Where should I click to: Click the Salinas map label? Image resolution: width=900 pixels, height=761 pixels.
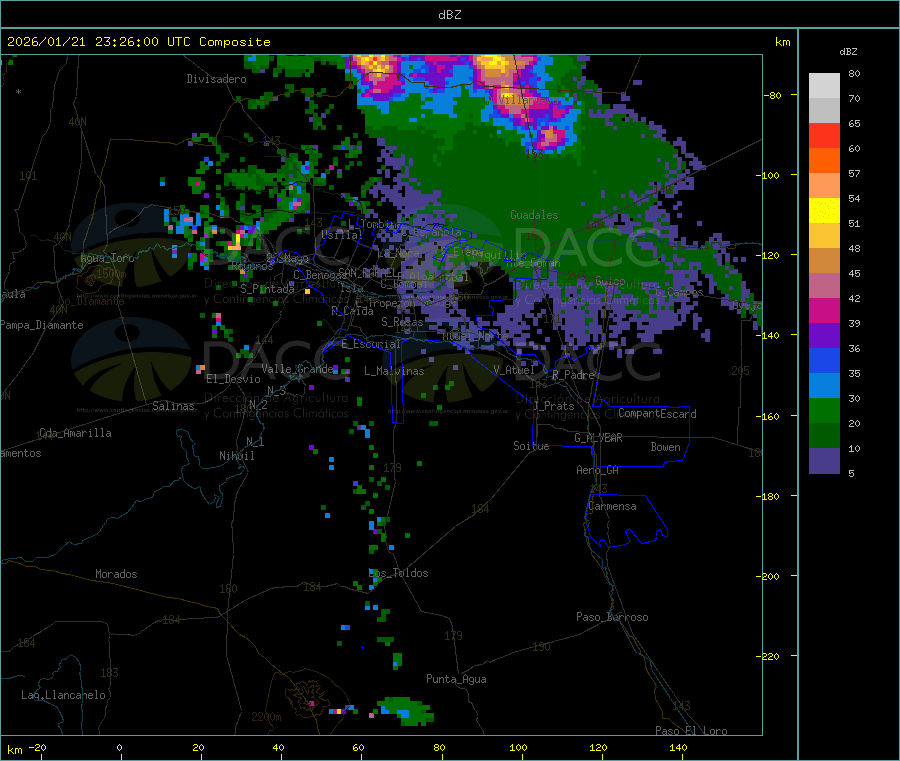[x=173, y=406]
